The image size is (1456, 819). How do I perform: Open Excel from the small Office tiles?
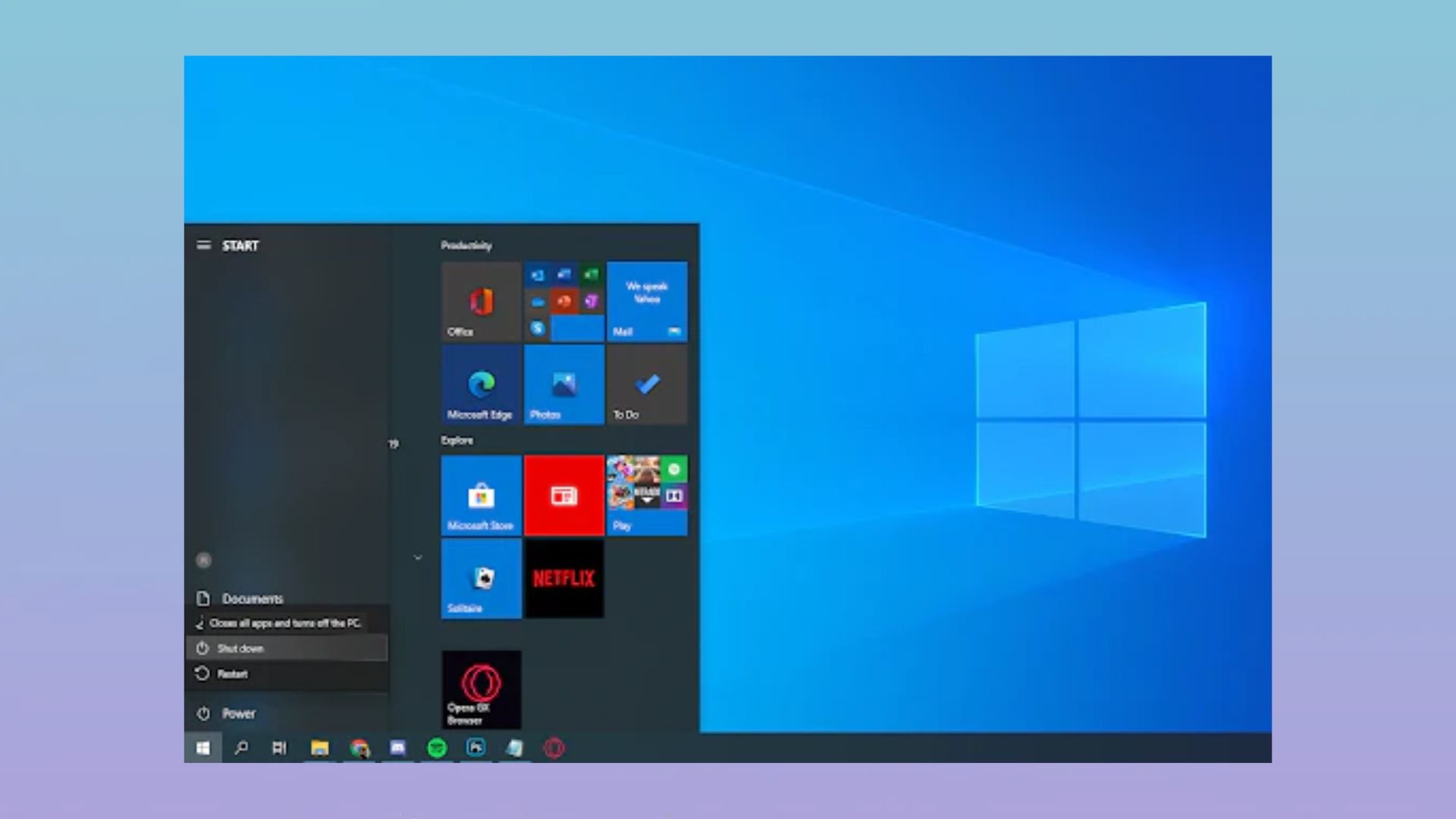(591, 275)
